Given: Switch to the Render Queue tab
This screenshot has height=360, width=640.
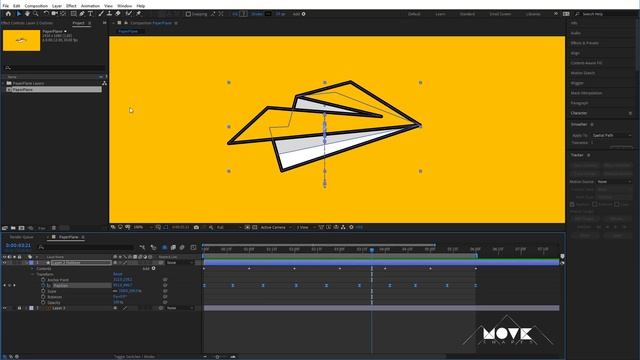Looking at the screenshot, I should pyautogui.click(x=22, y=237).
